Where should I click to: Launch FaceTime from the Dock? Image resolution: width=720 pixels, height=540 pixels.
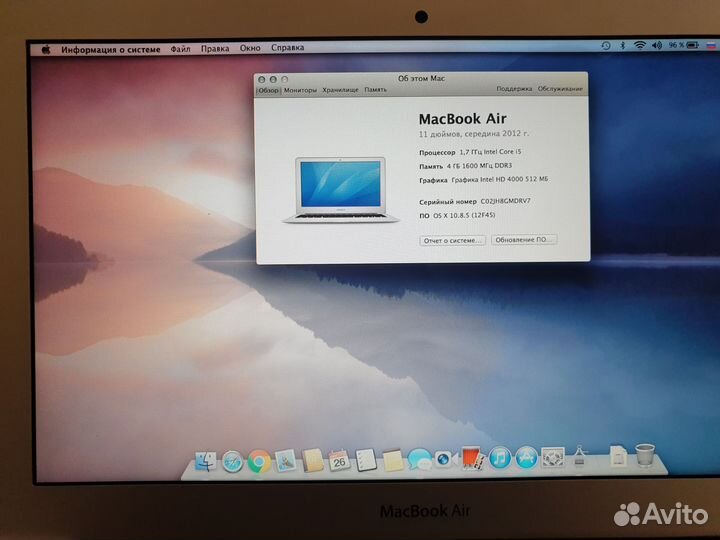[445, 459]
